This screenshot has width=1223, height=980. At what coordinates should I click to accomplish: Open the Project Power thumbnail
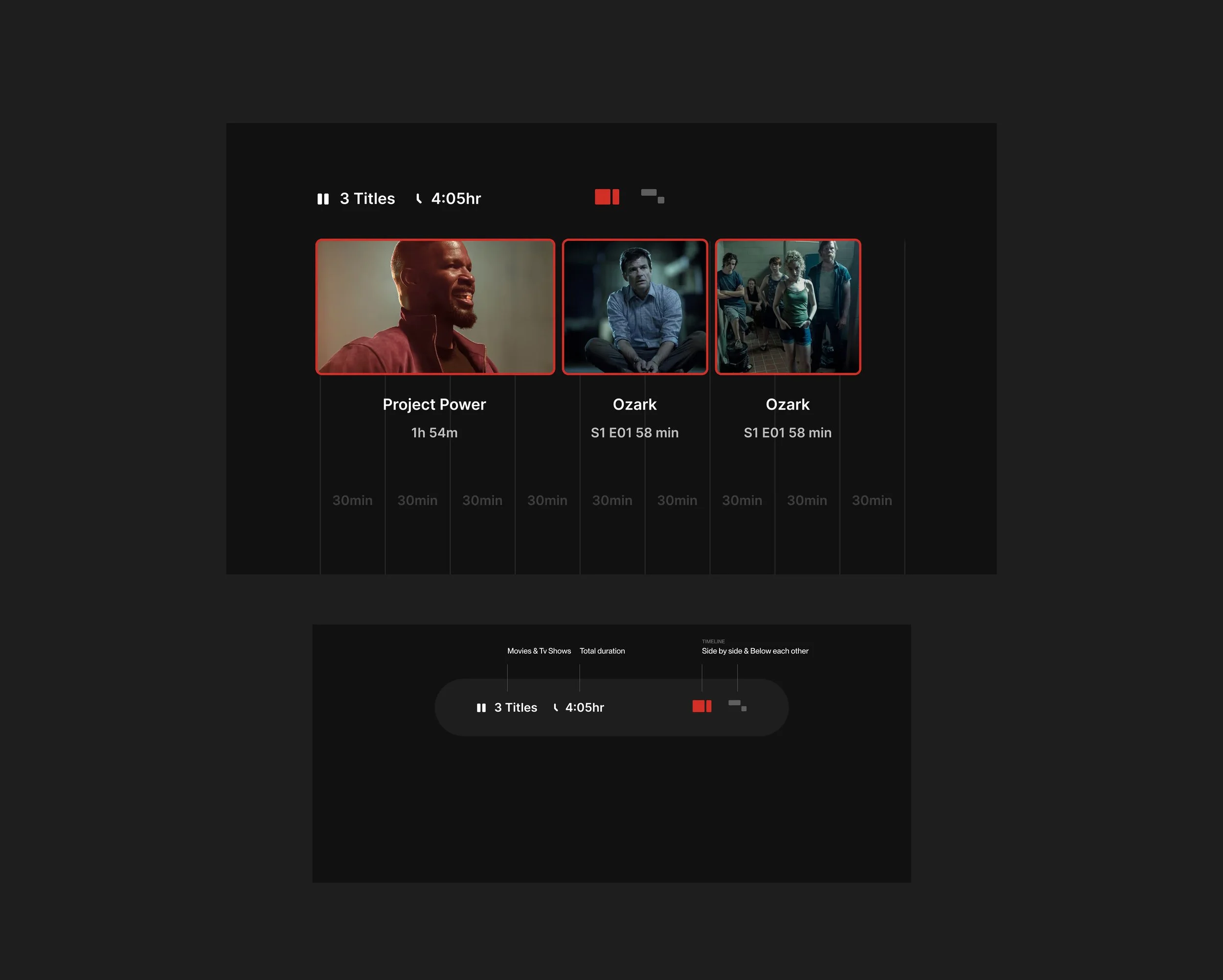click(435, 306)
